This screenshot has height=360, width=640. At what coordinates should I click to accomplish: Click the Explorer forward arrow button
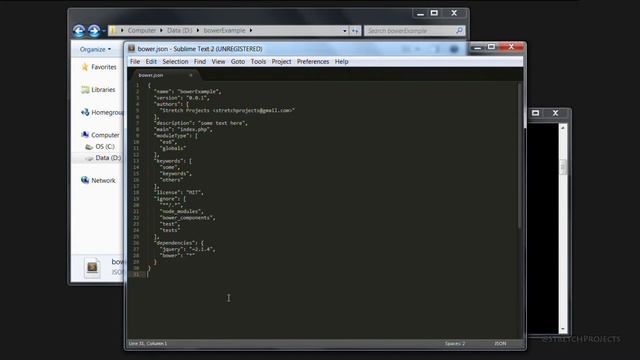pos(94,31)
